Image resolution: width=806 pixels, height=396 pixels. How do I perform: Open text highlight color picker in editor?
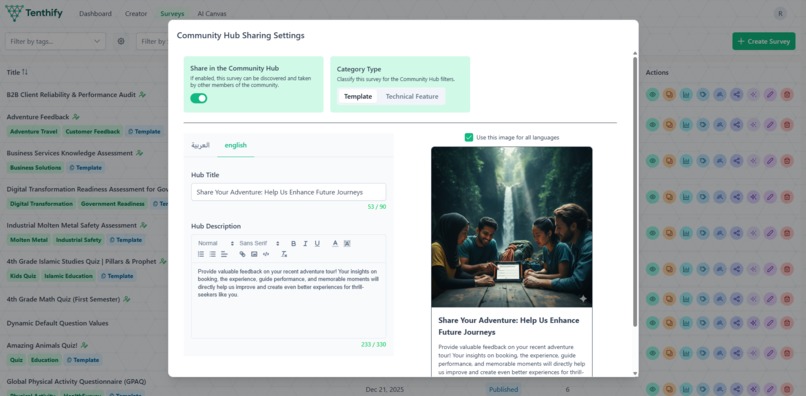pos(347,243)
